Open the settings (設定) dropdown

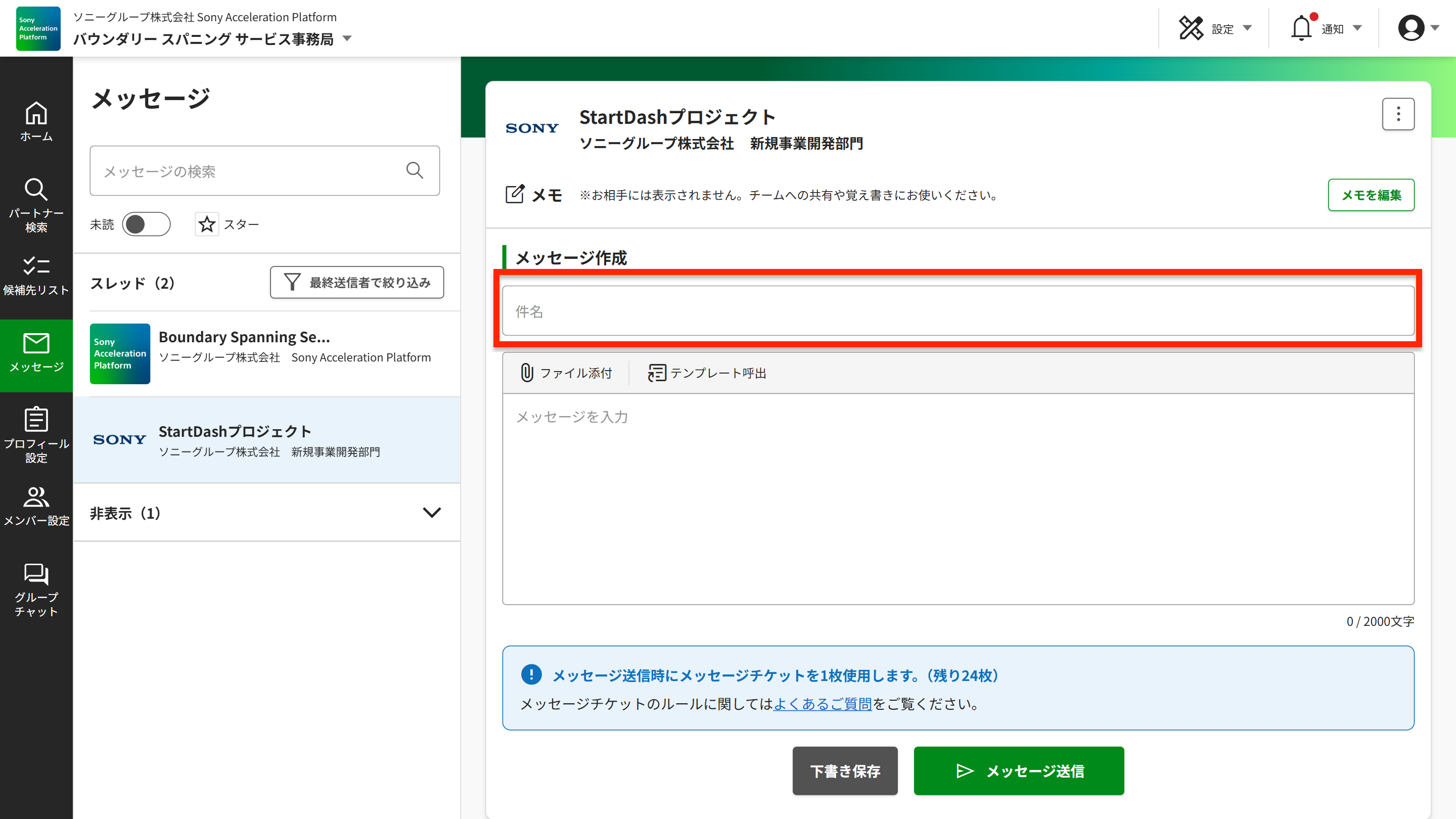click(x=1215, y=28)
